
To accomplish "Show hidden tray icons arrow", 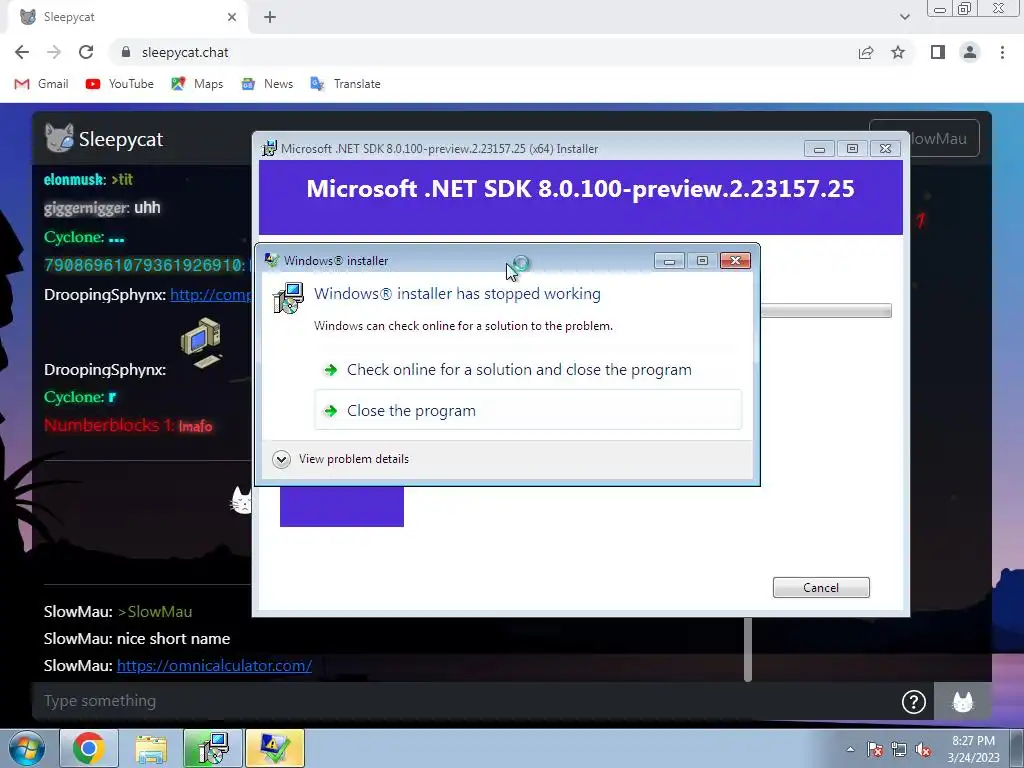I will 850,749.
